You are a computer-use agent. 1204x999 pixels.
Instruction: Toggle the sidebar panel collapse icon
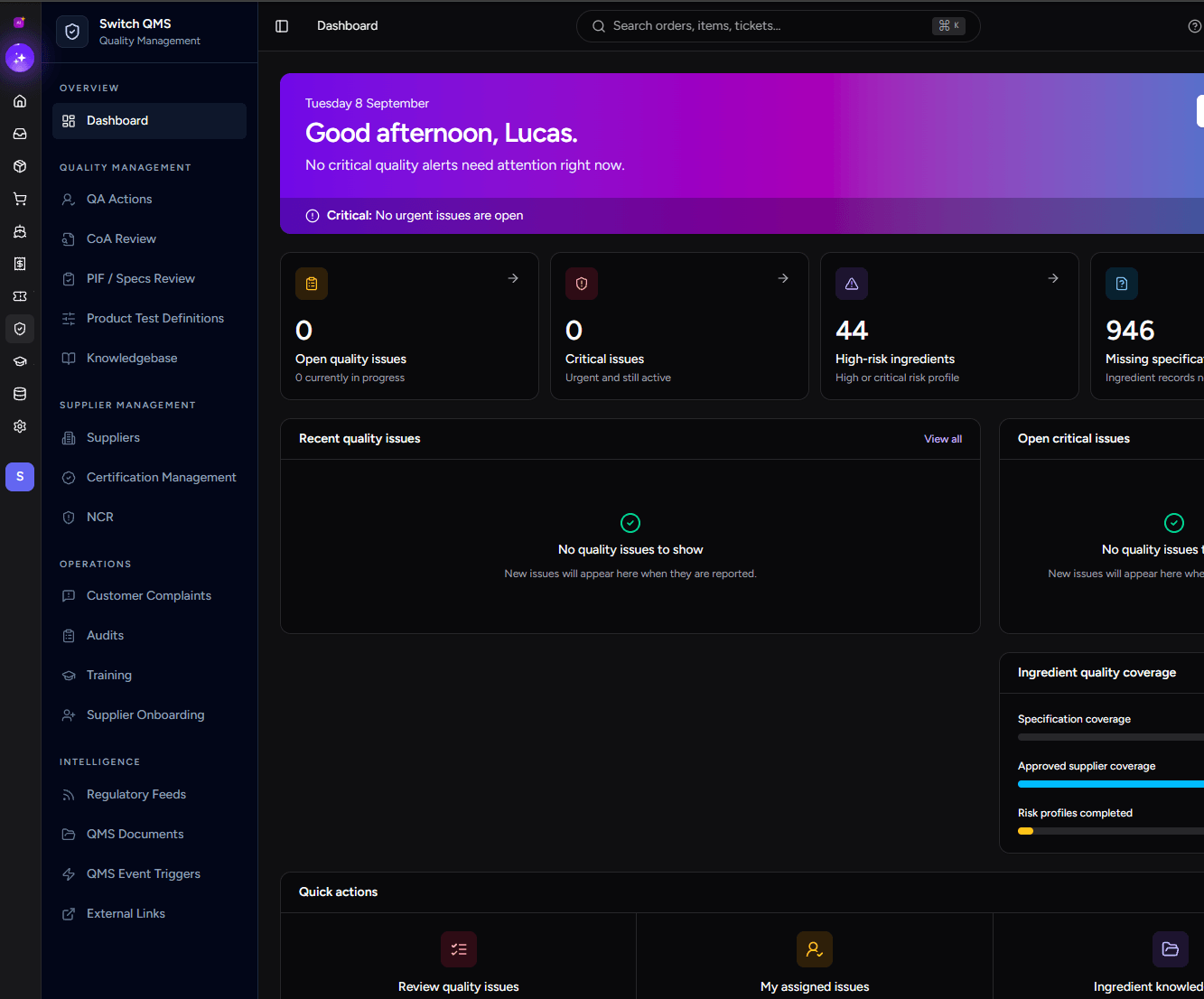coord(282,26)
